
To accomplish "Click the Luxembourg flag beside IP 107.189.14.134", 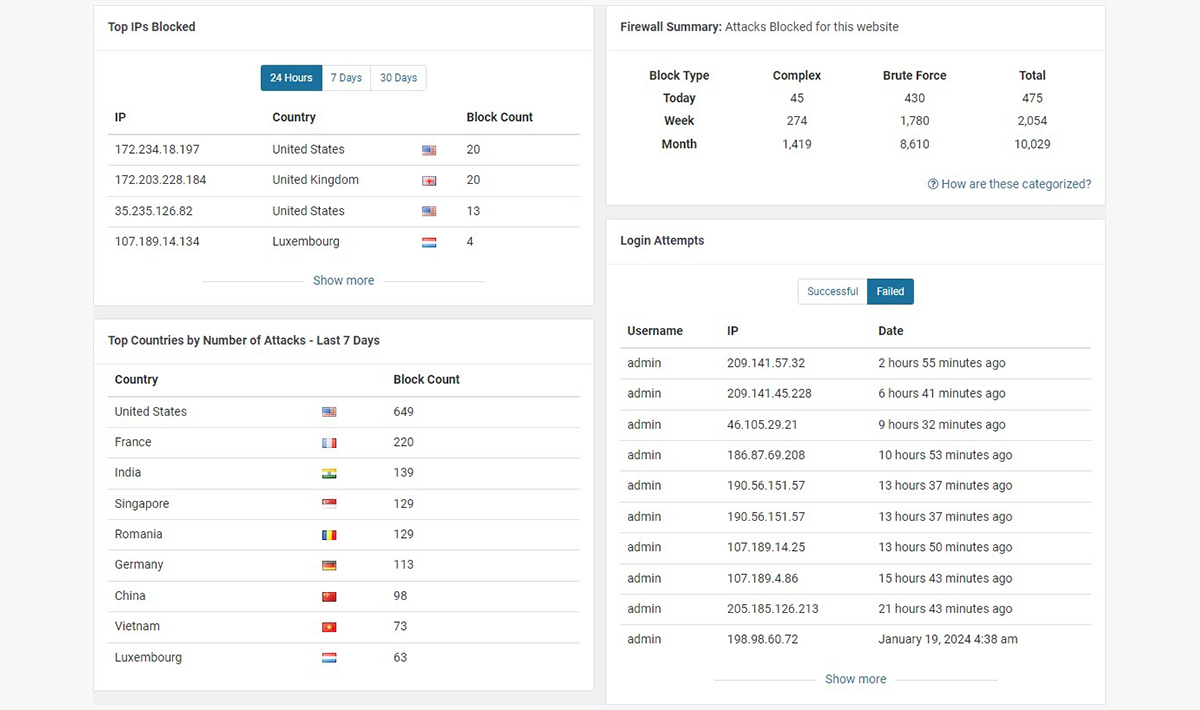I will [x=429, y=242].
